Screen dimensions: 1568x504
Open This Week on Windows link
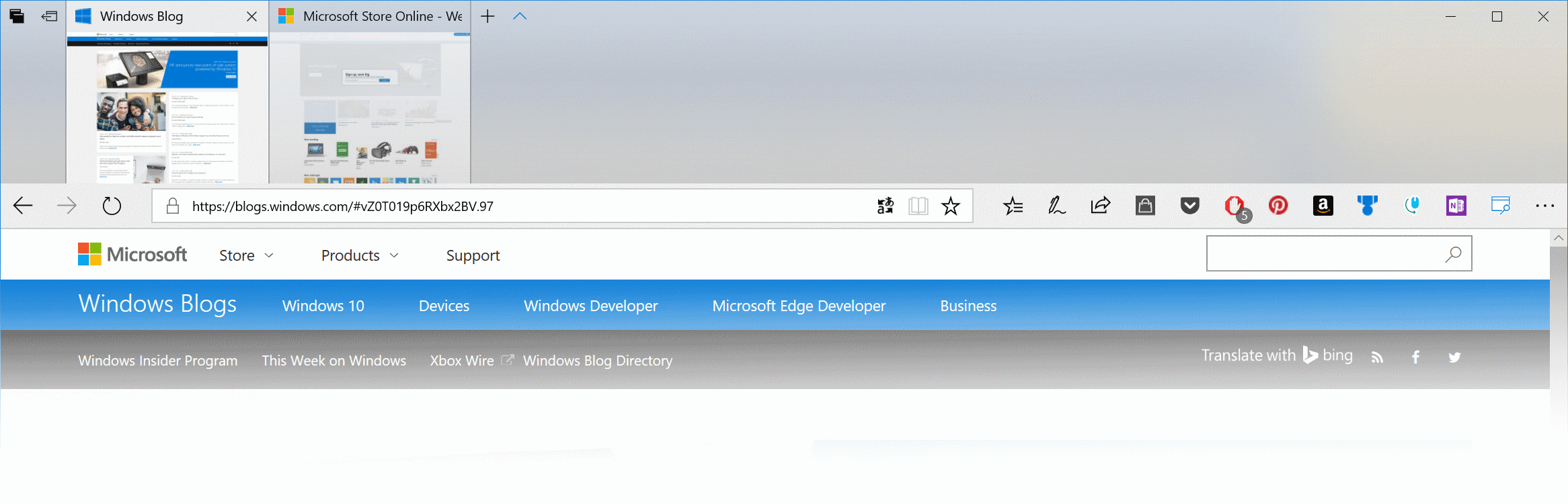click(x=334, y=360)
